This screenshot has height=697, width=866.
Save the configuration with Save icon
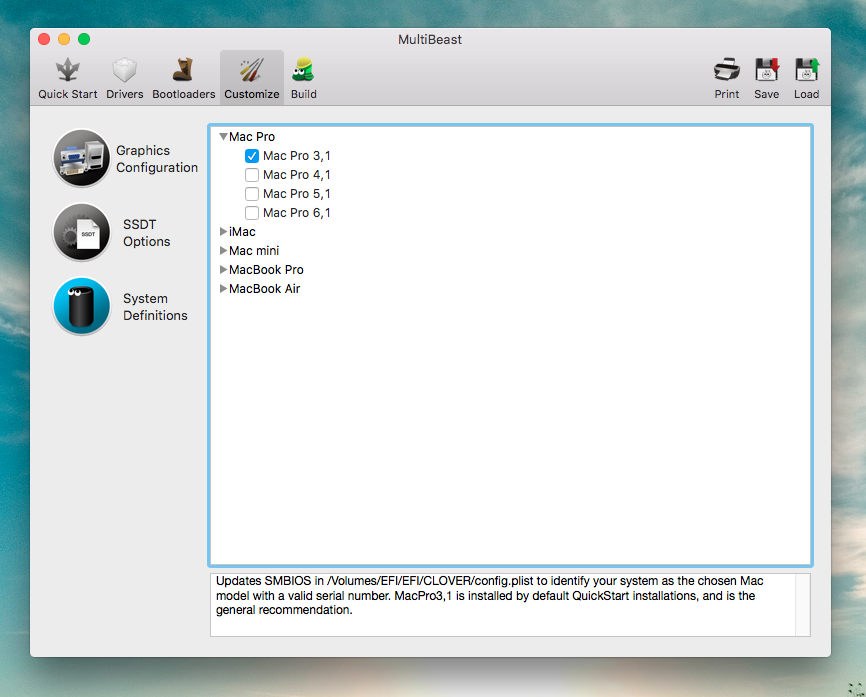pos(766,78)
